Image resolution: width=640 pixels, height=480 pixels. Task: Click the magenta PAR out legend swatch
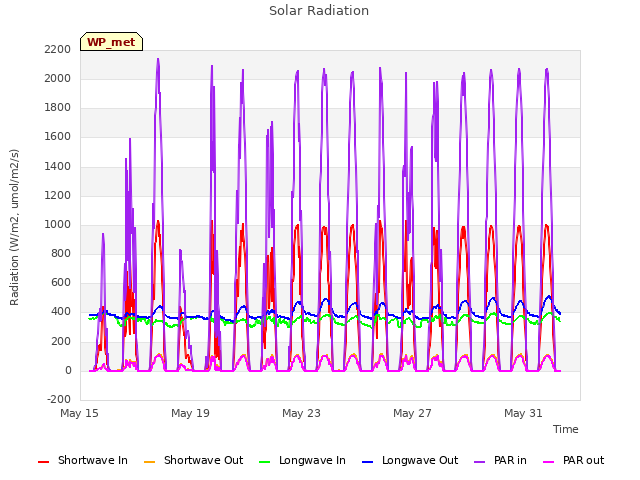(549, 462)
